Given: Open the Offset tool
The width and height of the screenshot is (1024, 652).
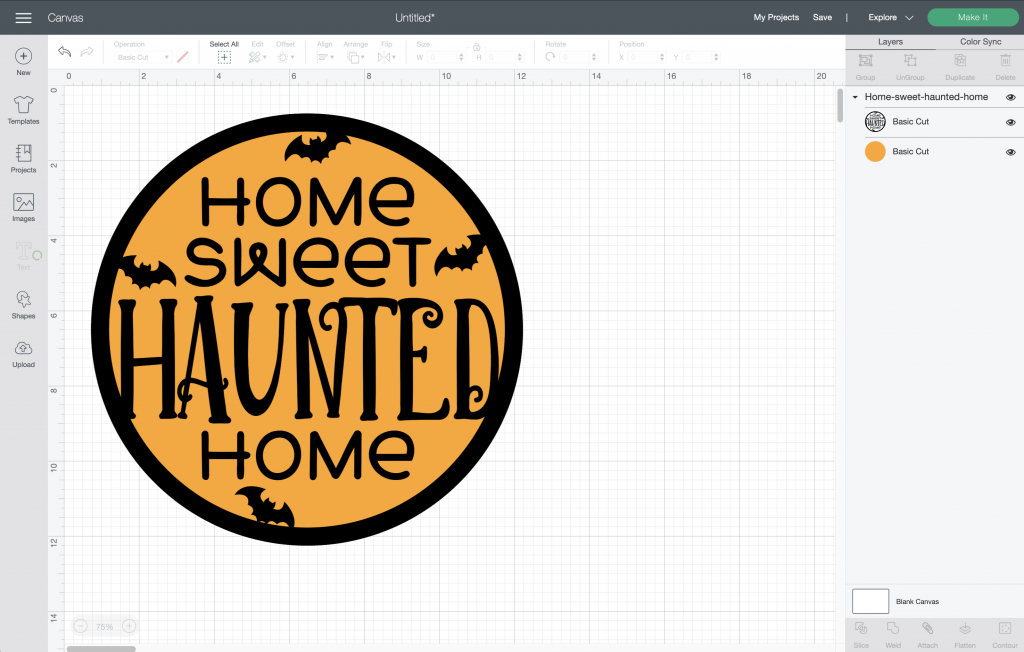Looking at the screenshot, I should [x=285, y=57].
